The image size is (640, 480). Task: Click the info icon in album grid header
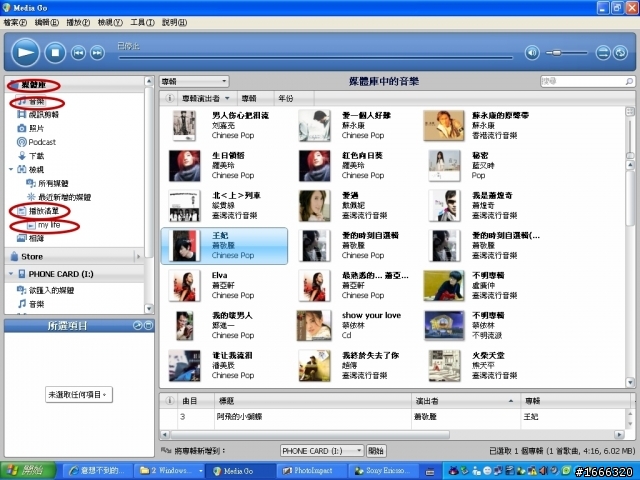tap(169, 98)
